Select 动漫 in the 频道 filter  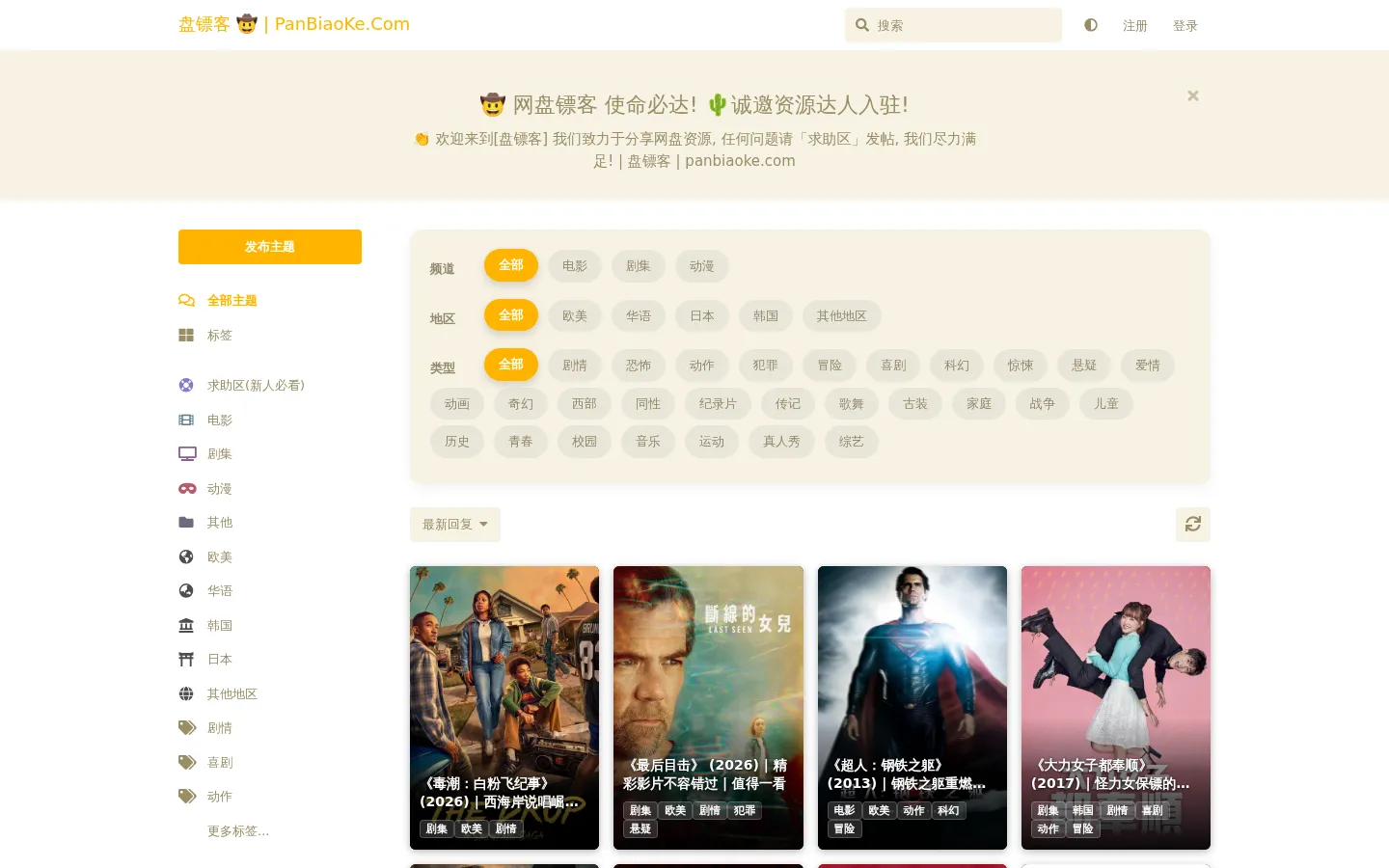click(702, 266)
